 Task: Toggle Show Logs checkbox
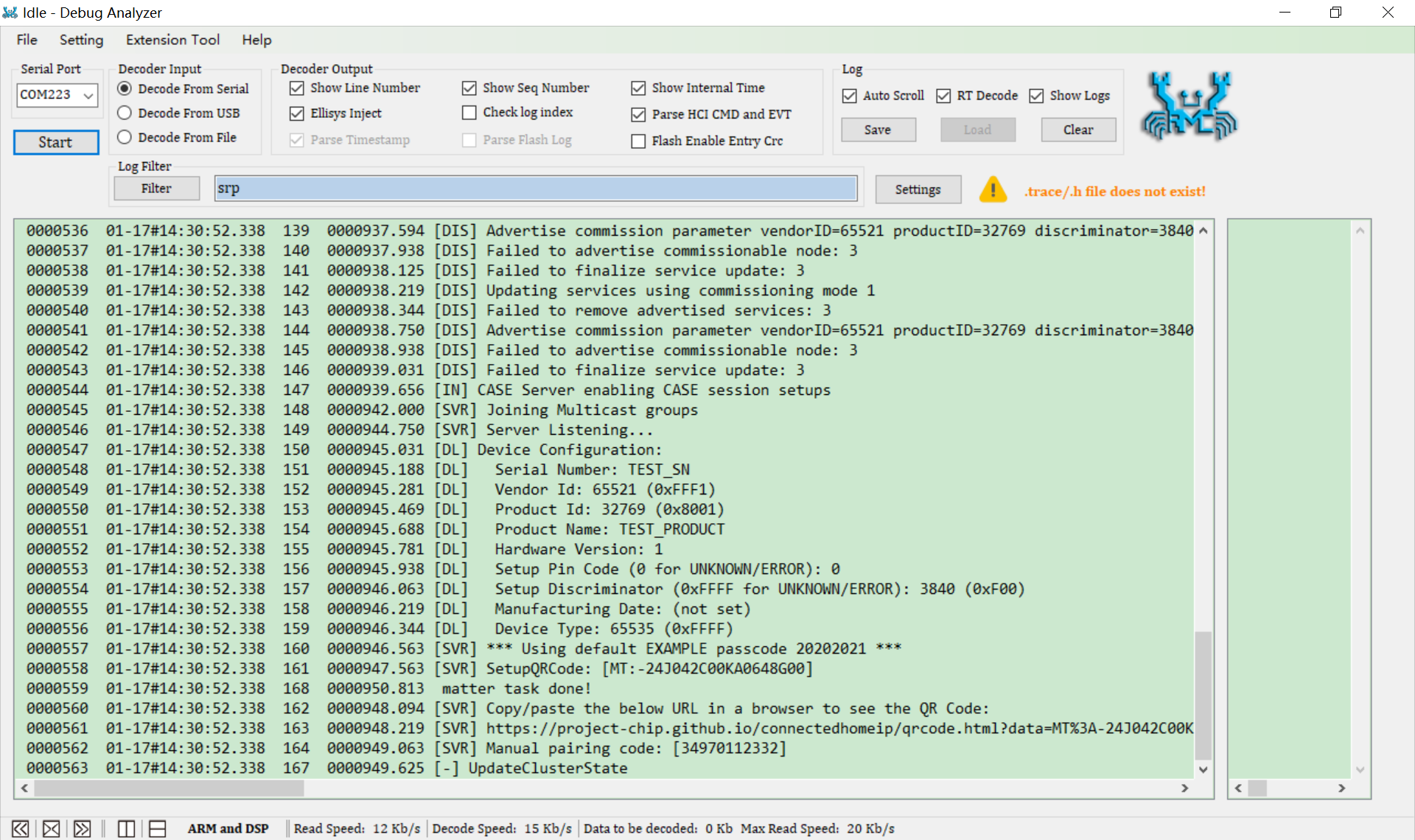(1036, 96)
